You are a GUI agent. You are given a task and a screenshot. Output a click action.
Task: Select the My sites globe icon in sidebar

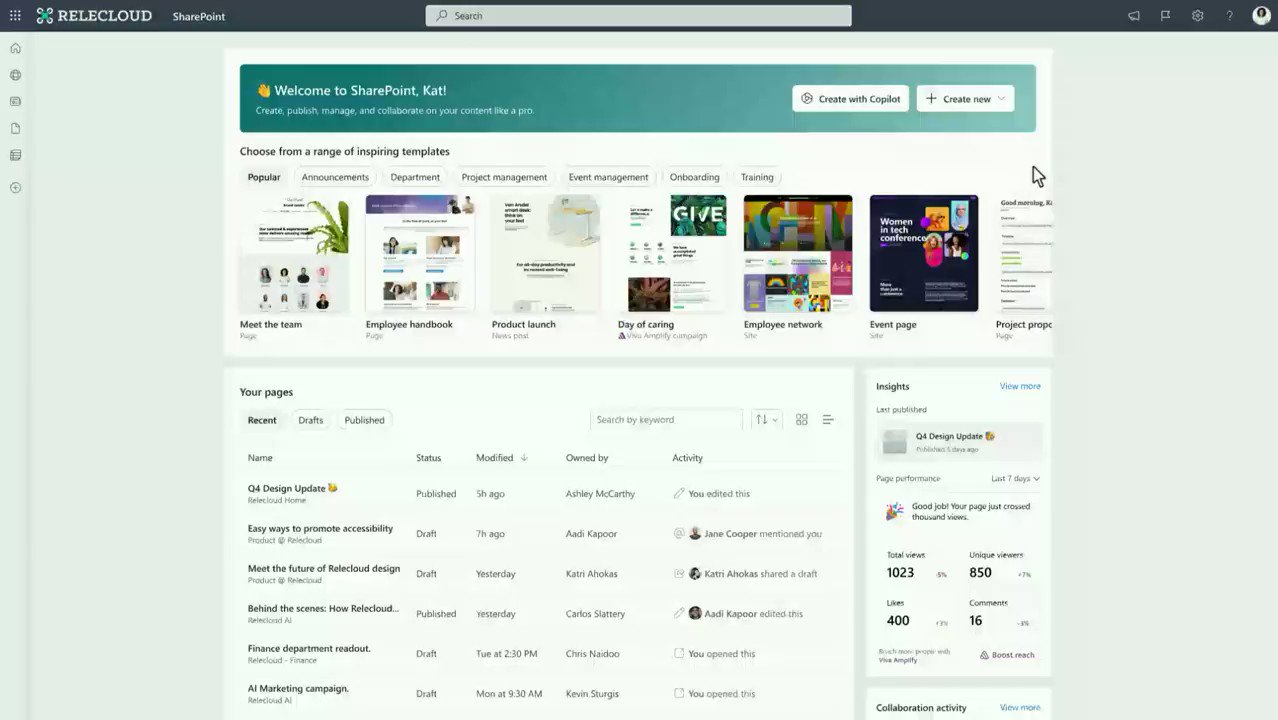click(15, 75)
